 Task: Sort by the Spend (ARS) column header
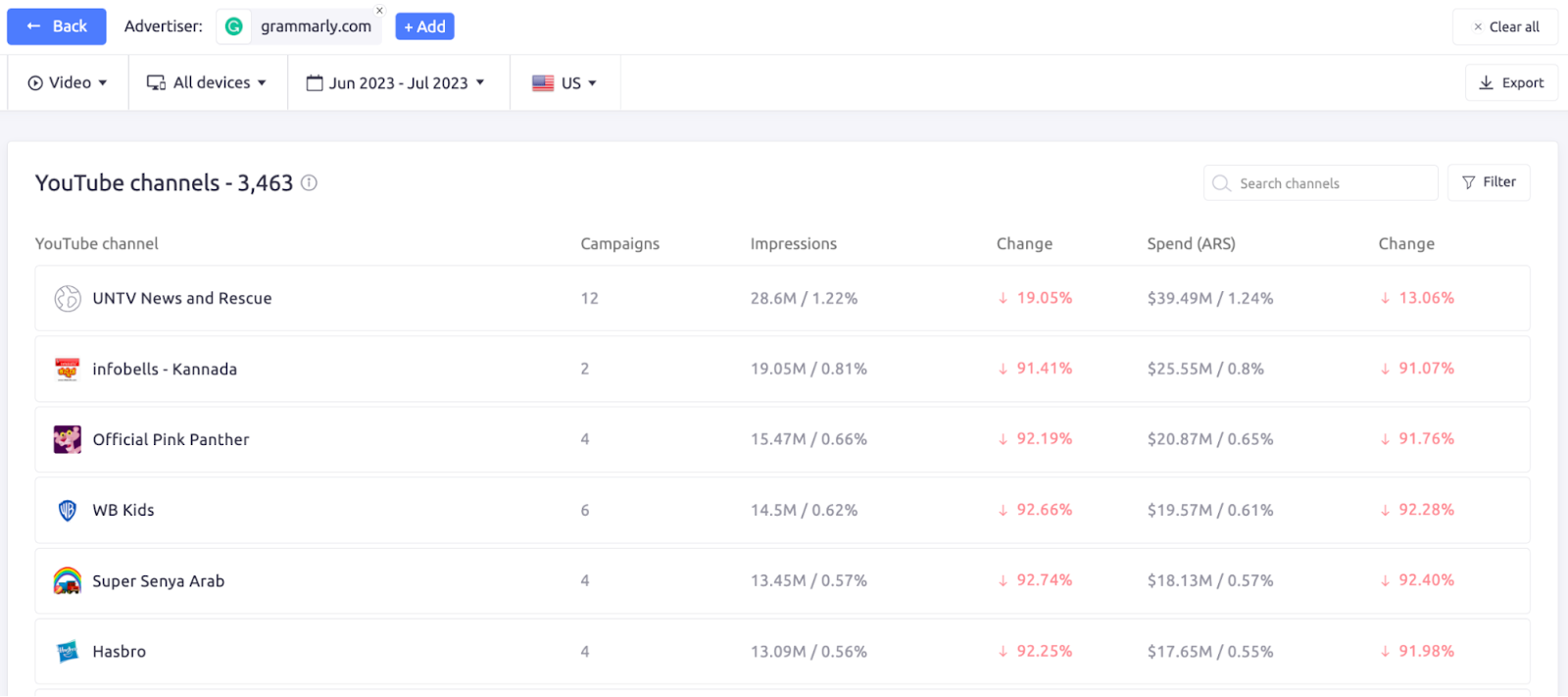coord(1191,244)
